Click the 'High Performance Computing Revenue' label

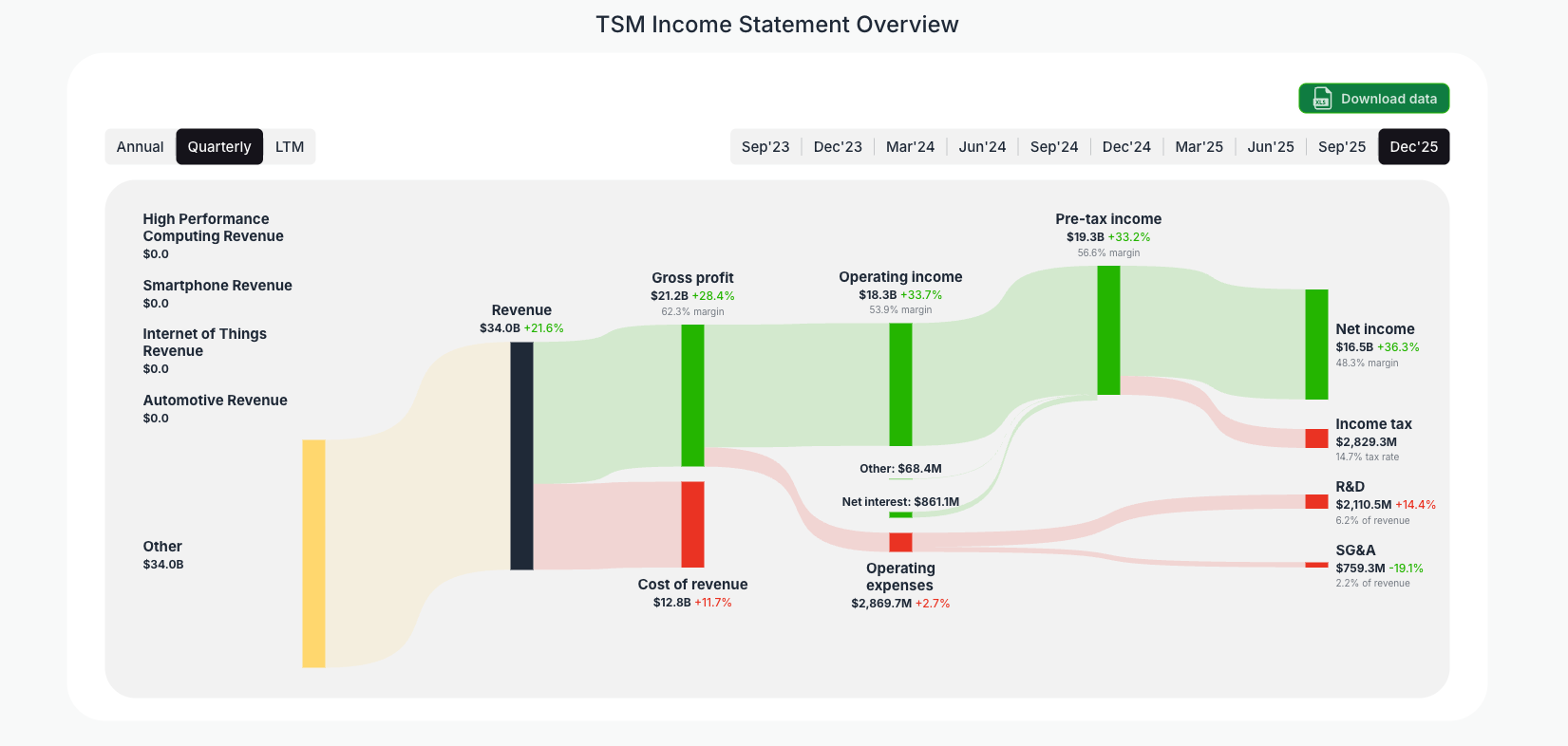point(213,228)
